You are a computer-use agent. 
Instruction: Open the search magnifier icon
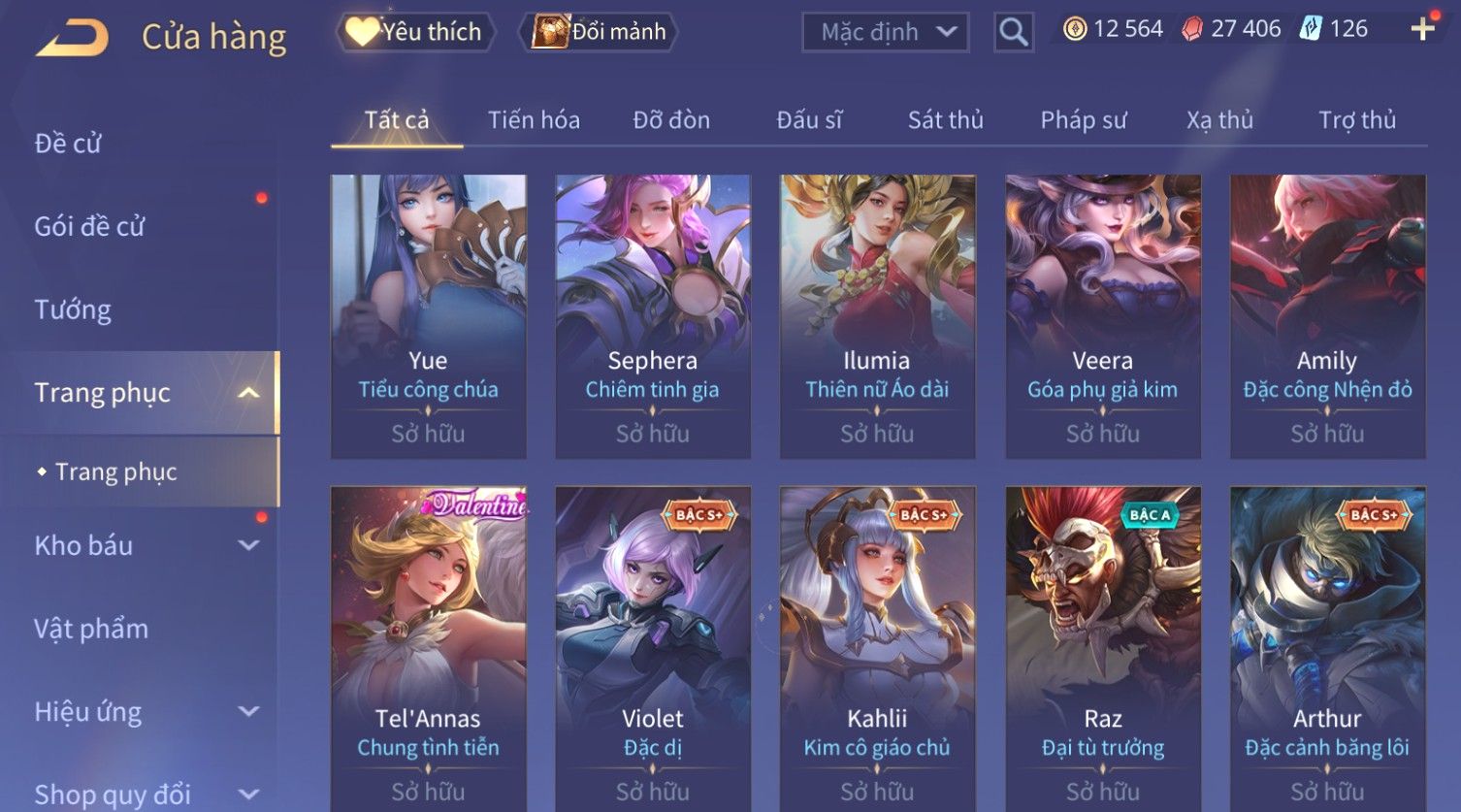1013,32
